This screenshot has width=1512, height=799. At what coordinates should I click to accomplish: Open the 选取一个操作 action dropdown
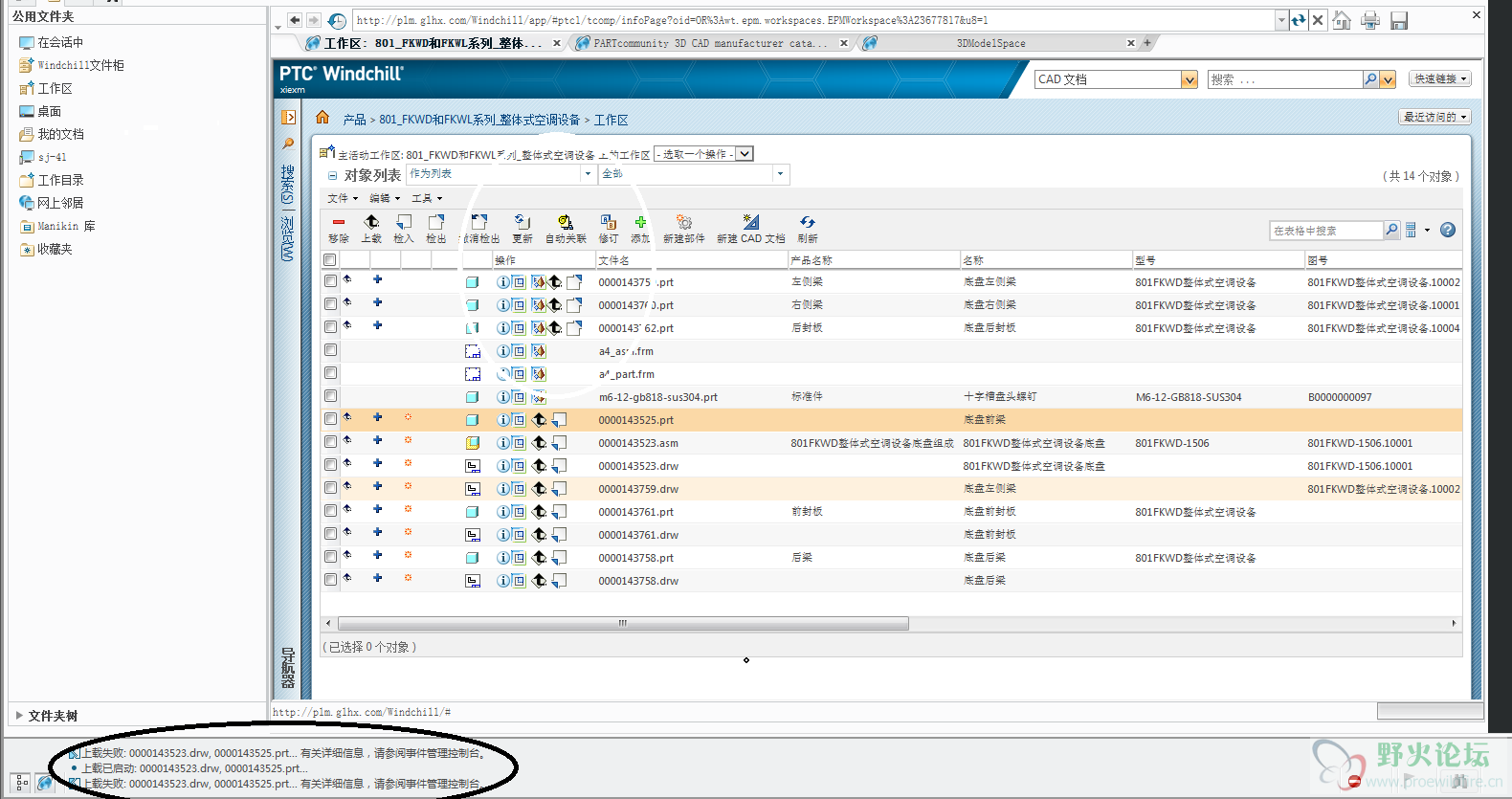[x=703, y=154]
